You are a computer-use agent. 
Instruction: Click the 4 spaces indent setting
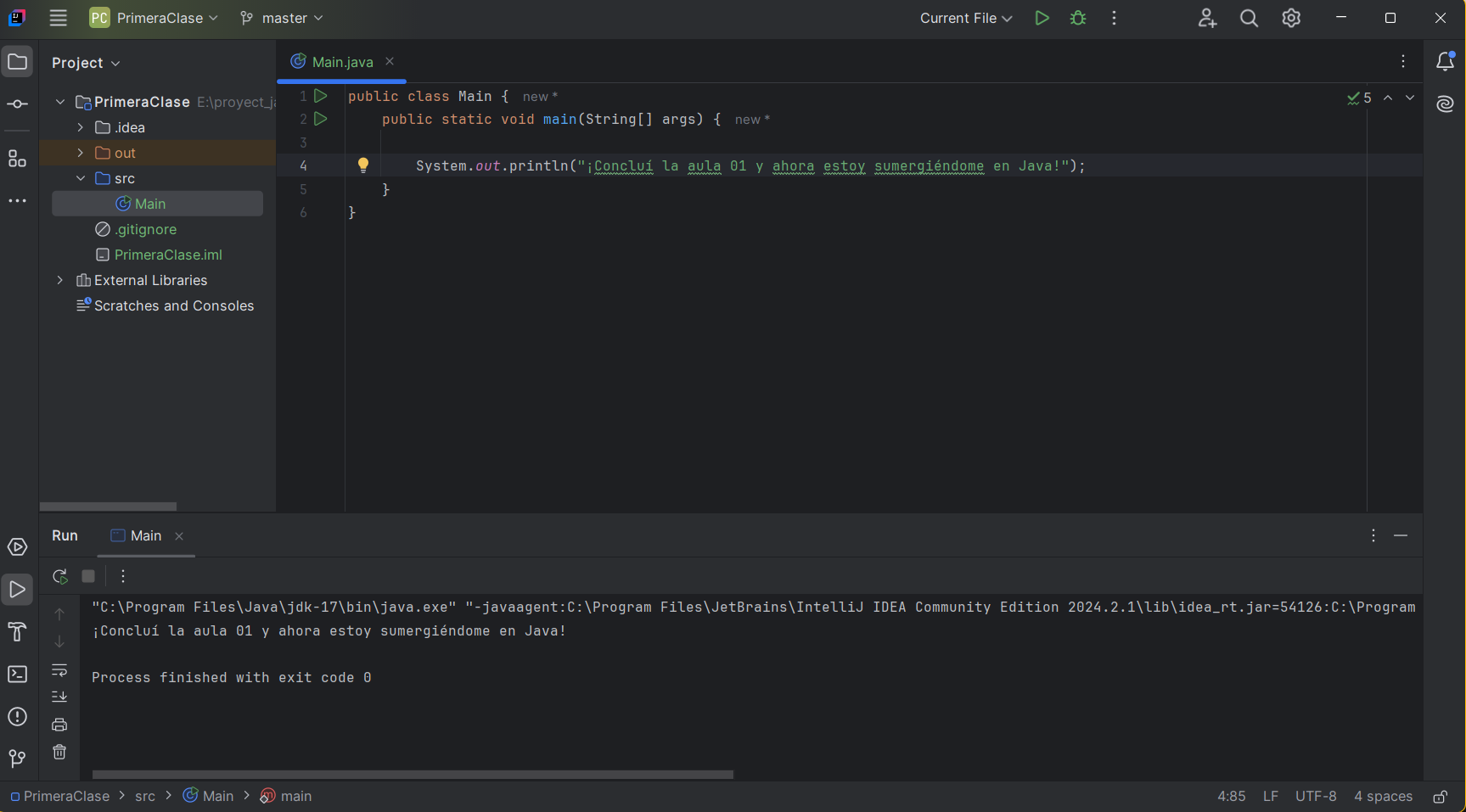[1384, 796]
